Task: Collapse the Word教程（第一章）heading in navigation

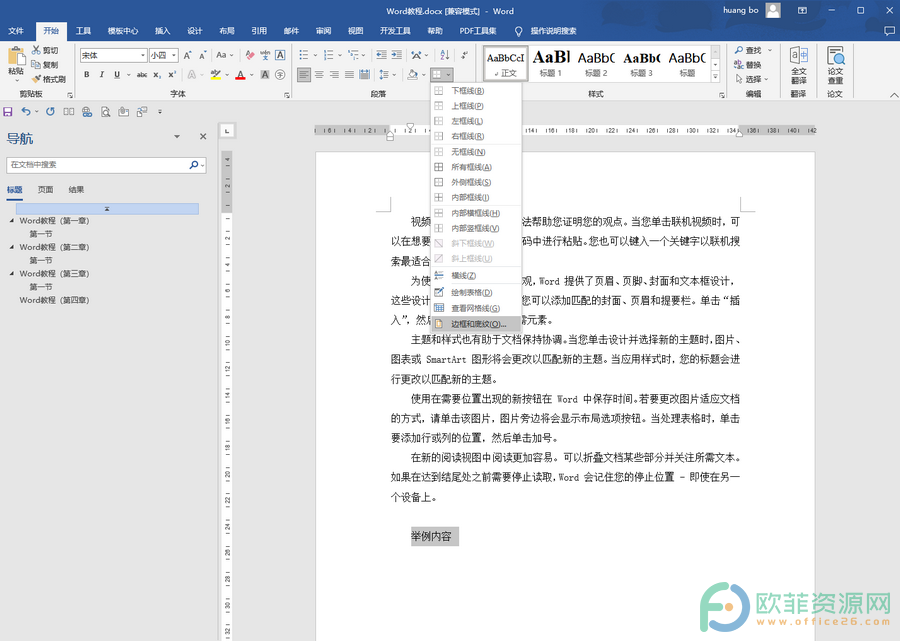Action: 12,220
